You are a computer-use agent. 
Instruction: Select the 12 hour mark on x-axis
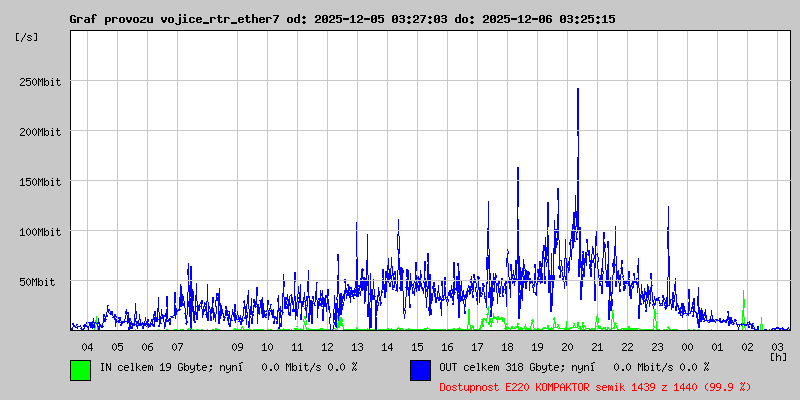point(327,346)
